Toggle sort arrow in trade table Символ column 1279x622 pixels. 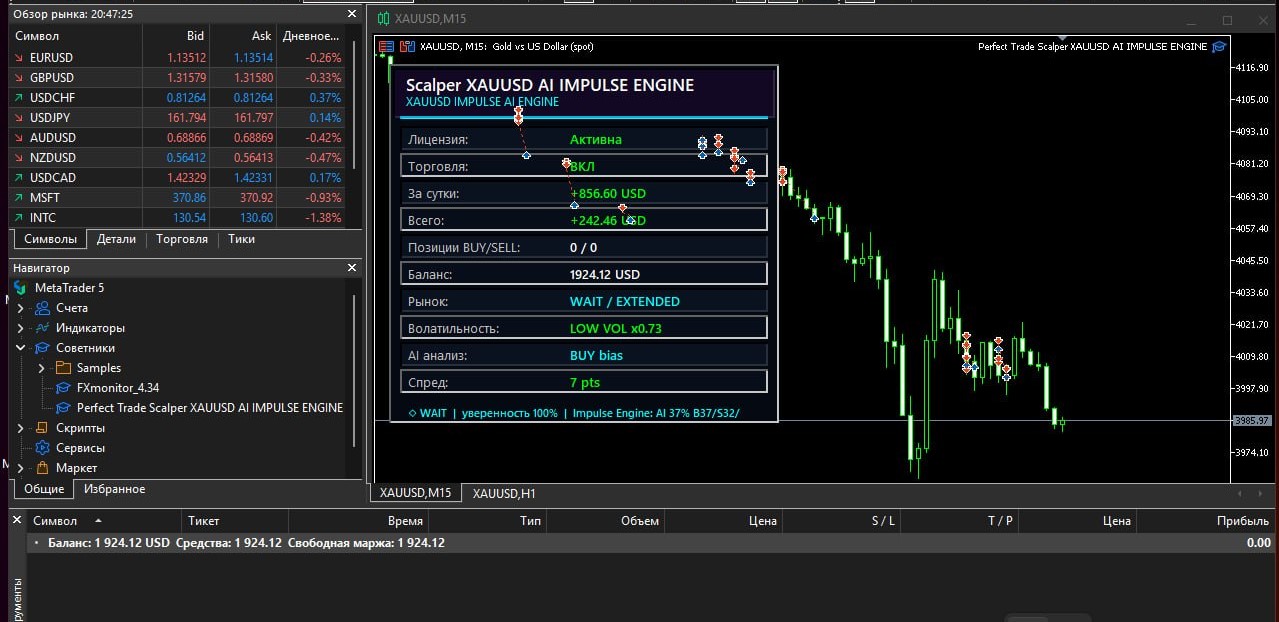click(98, 521)
